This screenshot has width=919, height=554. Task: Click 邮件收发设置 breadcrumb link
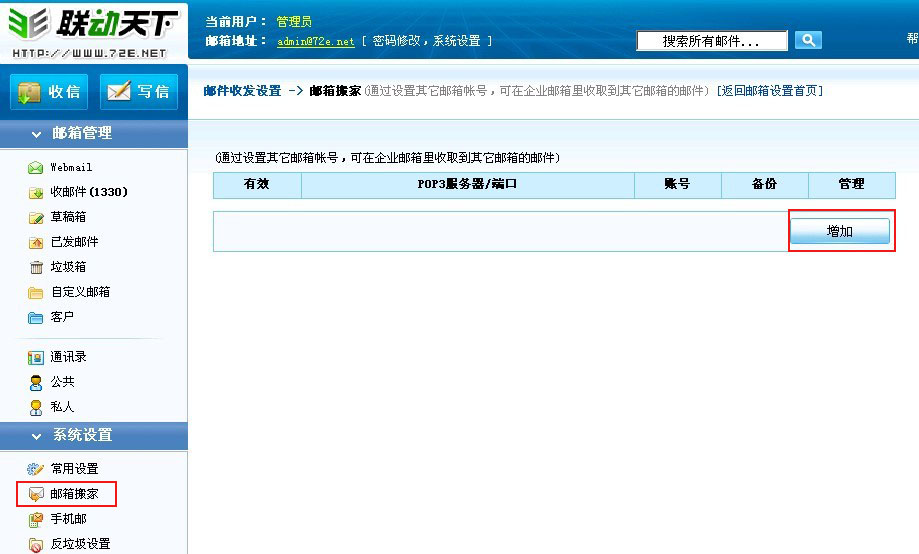243,91
